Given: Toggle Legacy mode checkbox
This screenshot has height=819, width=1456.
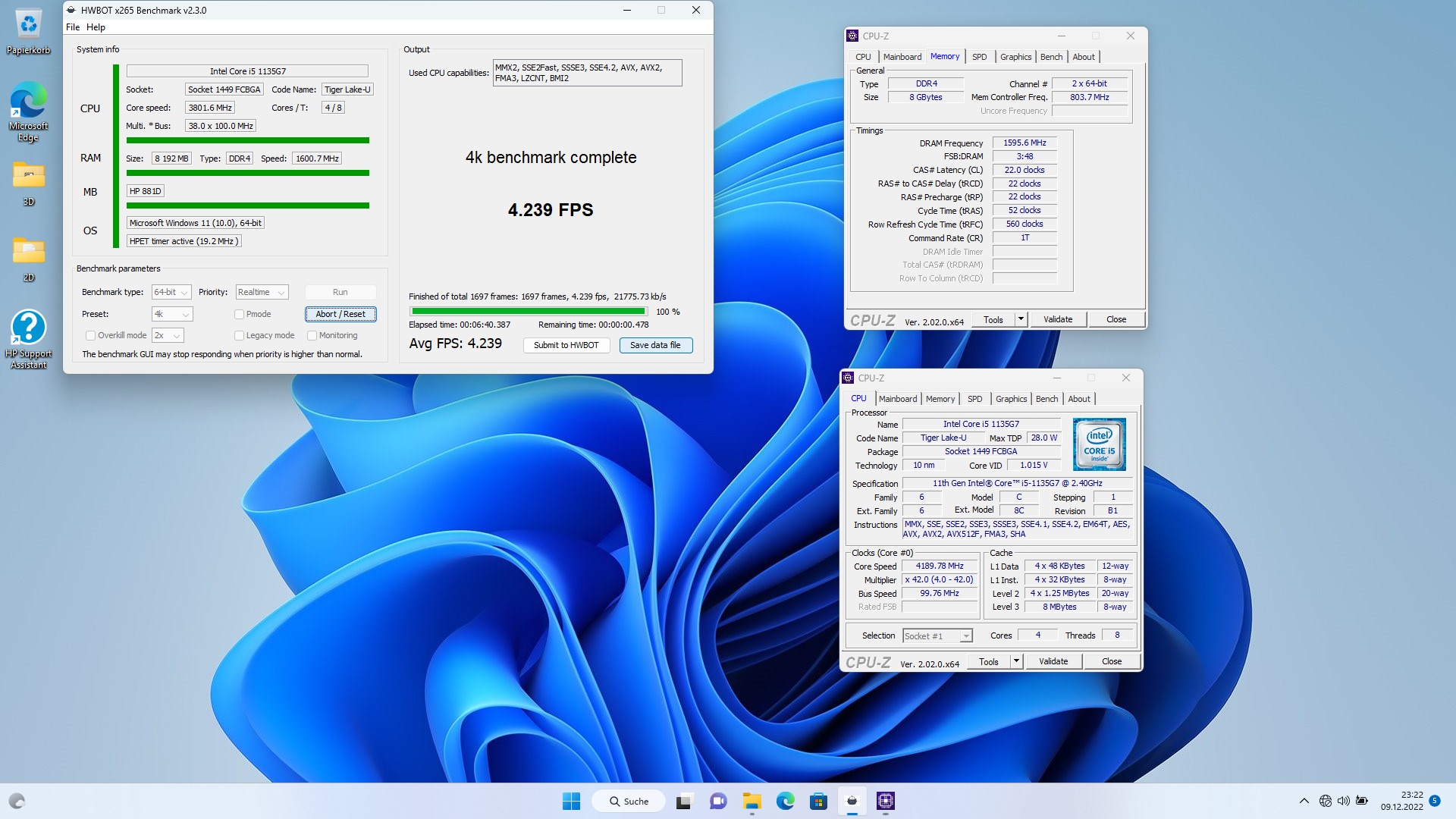Looking at the screenshot, I should pyautogui.click(x=239, y=335).
